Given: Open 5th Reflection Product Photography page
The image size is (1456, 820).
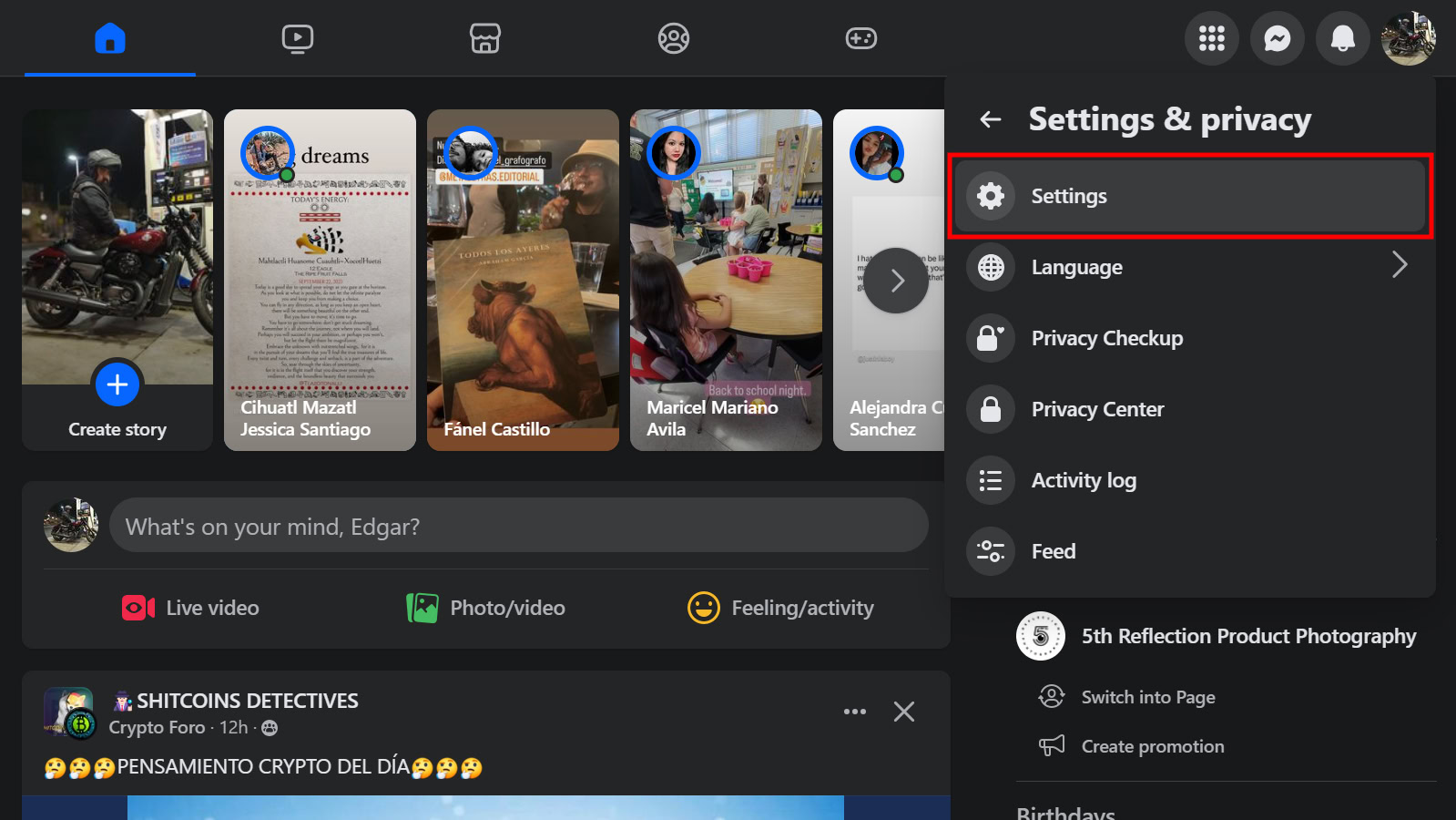Looking at the screenshot, I should (1248, 636).
